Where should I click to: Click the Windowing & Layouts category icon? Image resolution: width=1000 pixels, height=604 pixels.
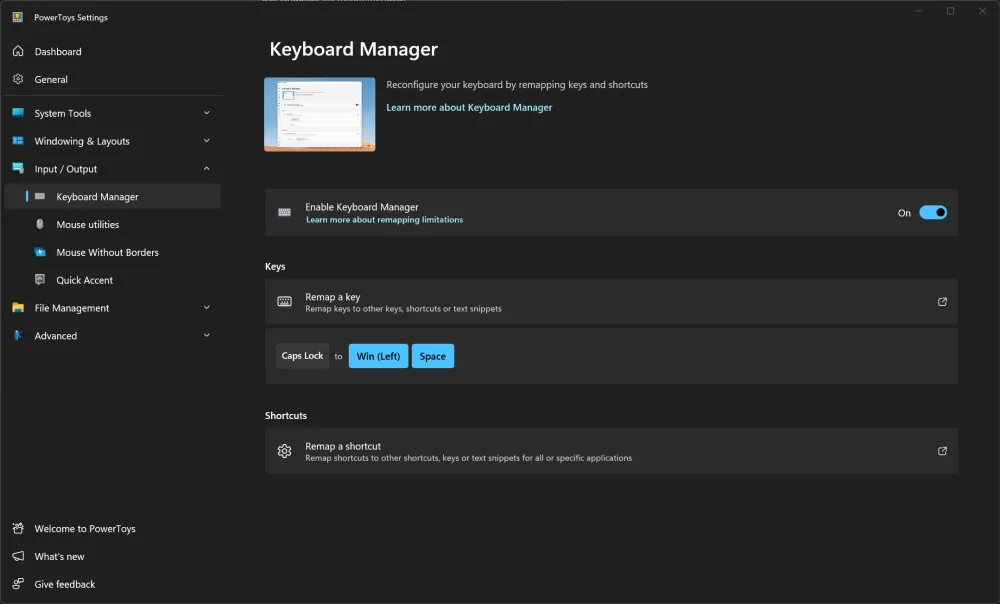(x=18, y=141)
